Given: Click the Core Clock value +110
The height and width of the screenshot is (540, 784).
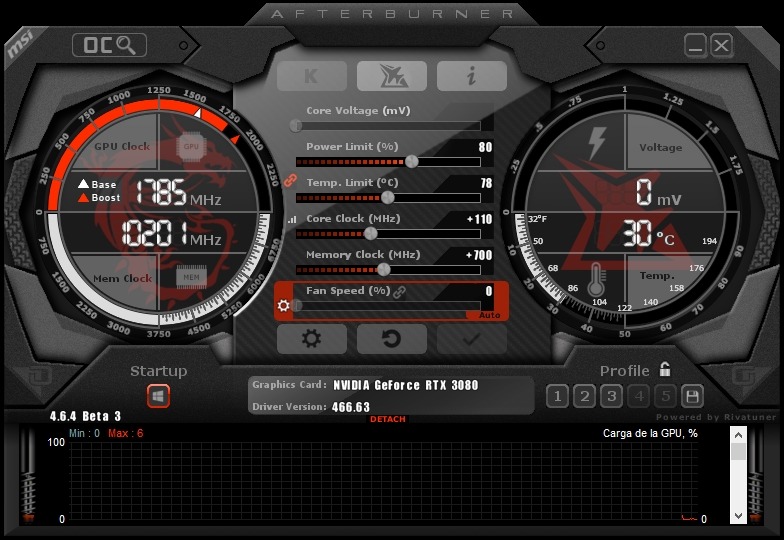Looking at the screenshot, I should [480, 219].
